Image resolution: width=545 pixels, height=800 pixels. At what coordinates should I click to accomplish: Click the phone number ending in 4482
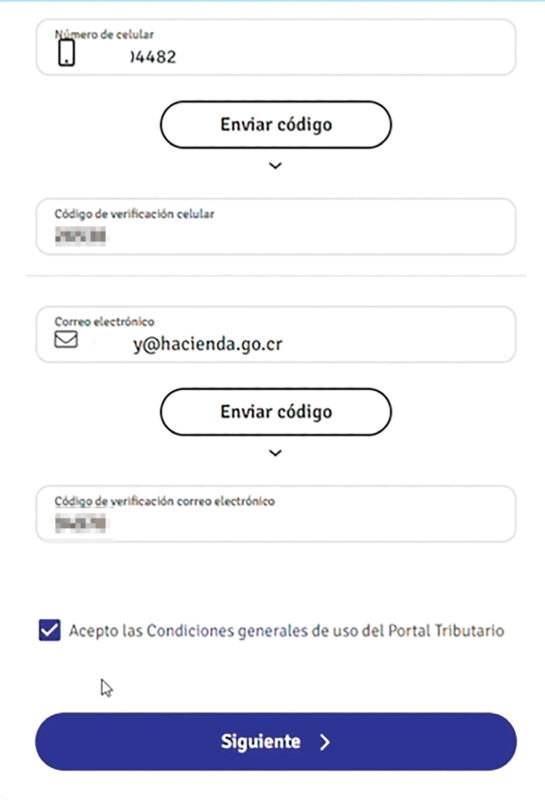pos(153,57)
